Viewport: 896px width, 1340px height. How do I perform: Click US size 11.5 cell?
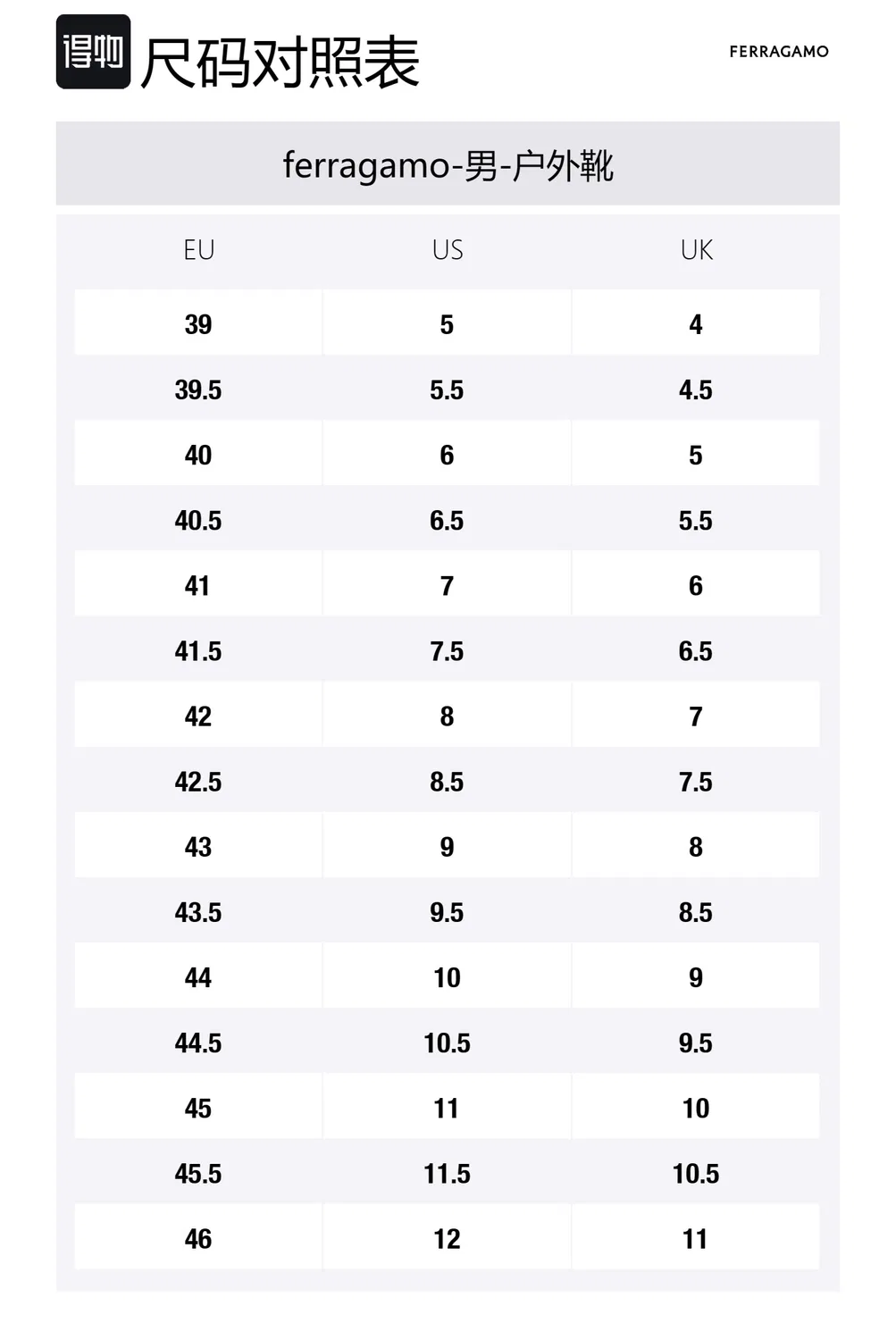(447, 1172)
